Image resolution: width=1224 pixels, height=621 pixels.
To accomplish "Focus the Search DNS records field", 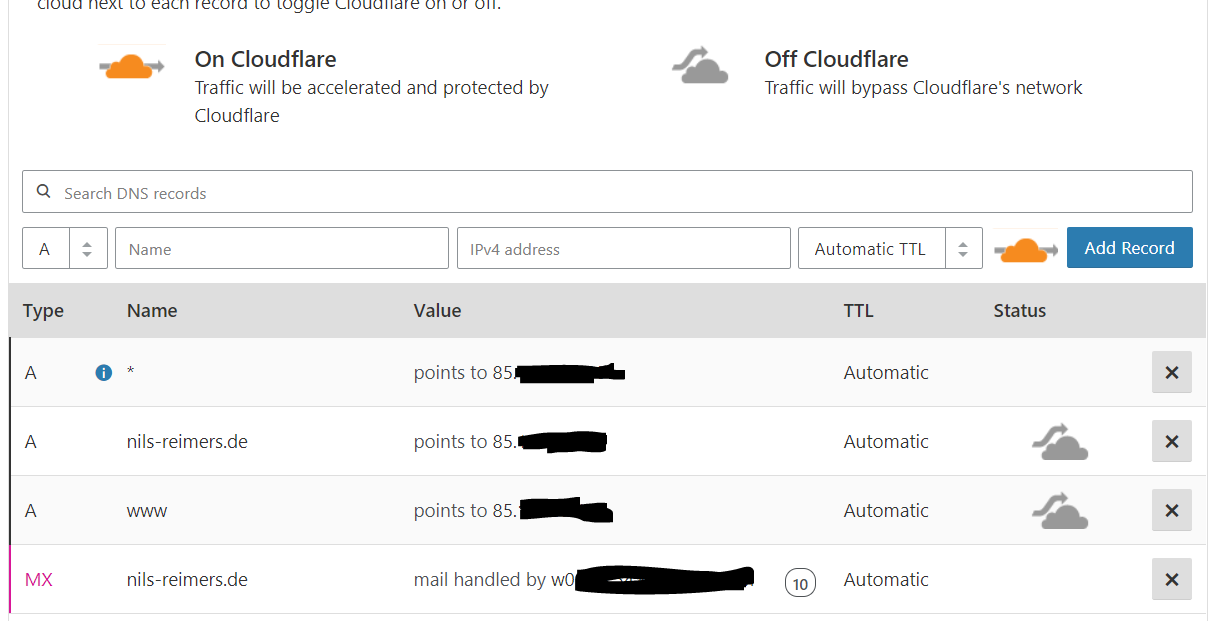I will coord(607,192).
